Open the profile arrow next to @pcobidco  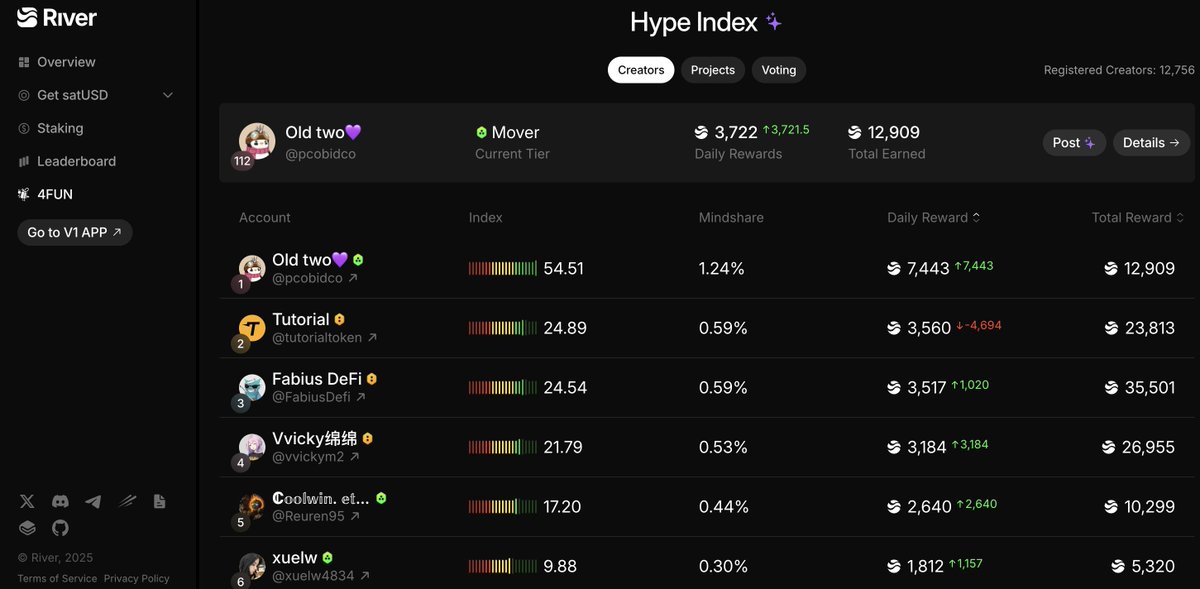353,279
